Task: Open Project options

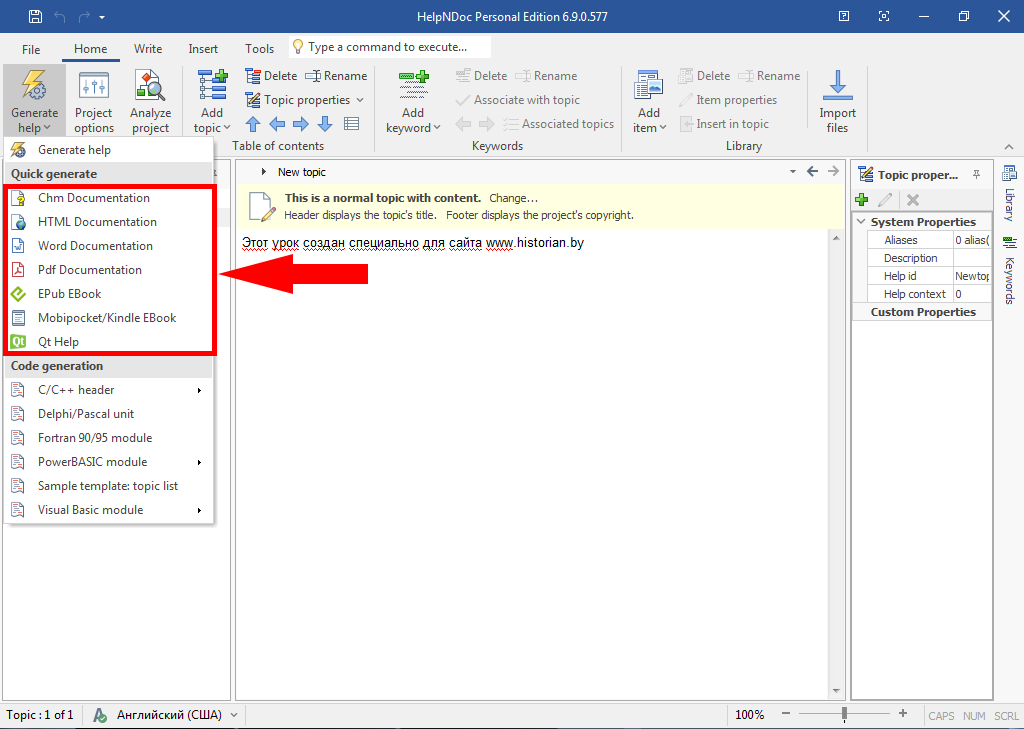Action: 94,101
